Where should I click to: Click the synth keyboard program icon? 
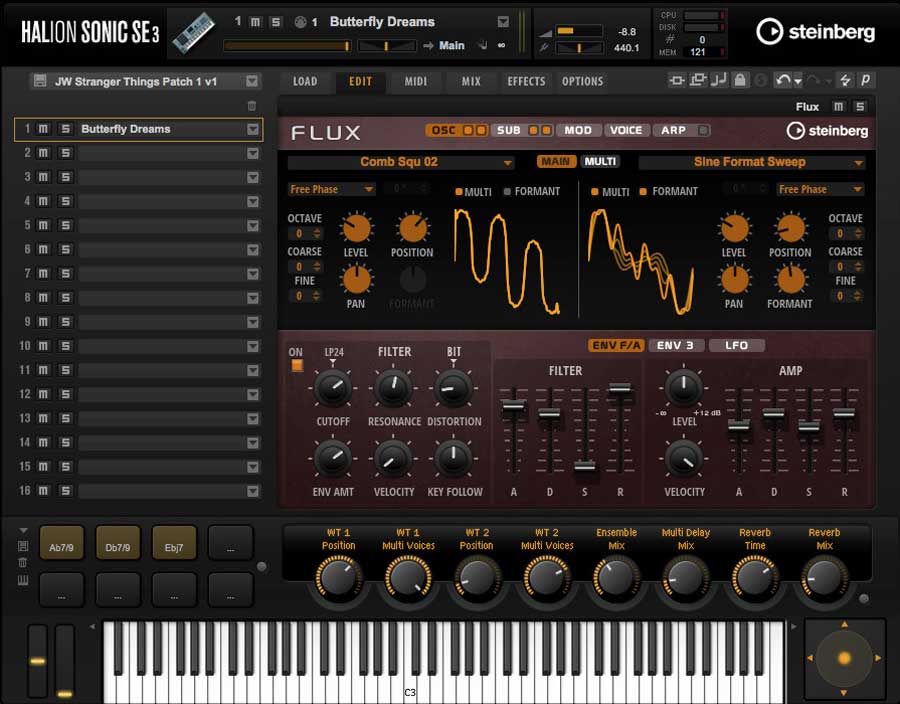coord(193,33)
